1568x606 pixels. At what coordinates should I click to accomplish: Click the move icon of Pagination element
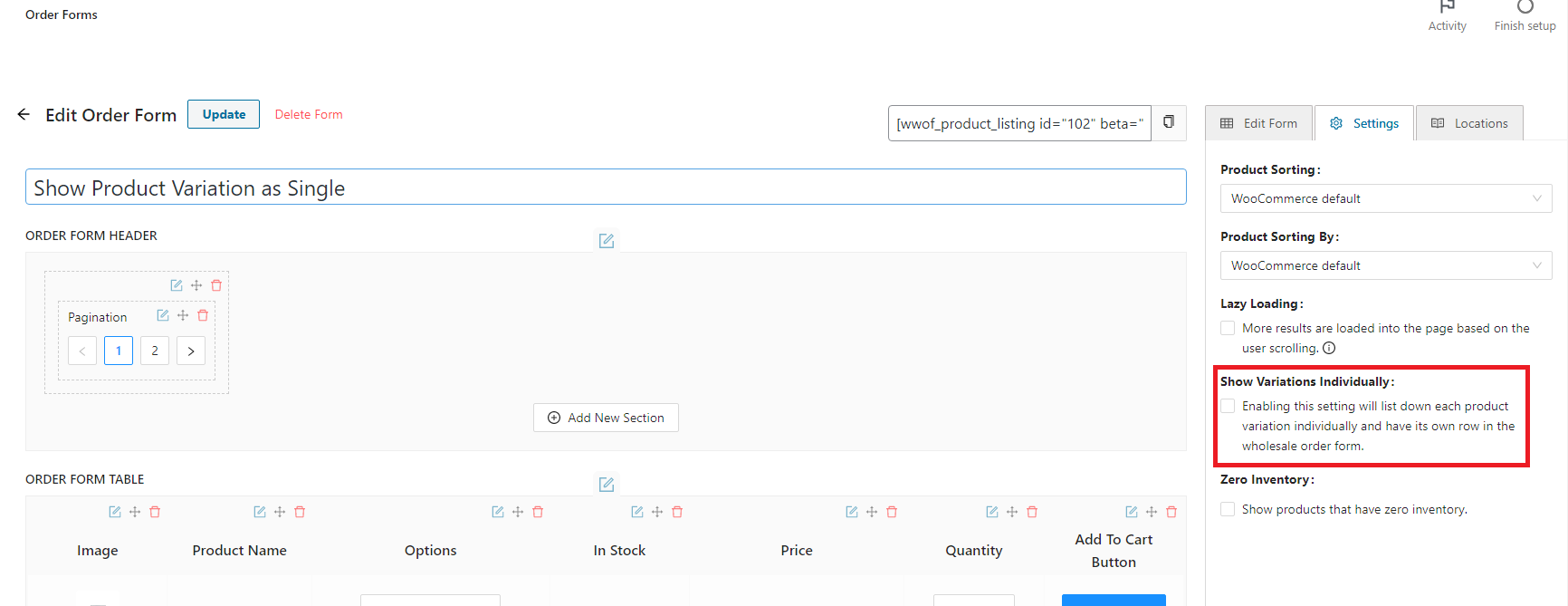point(183,315)
